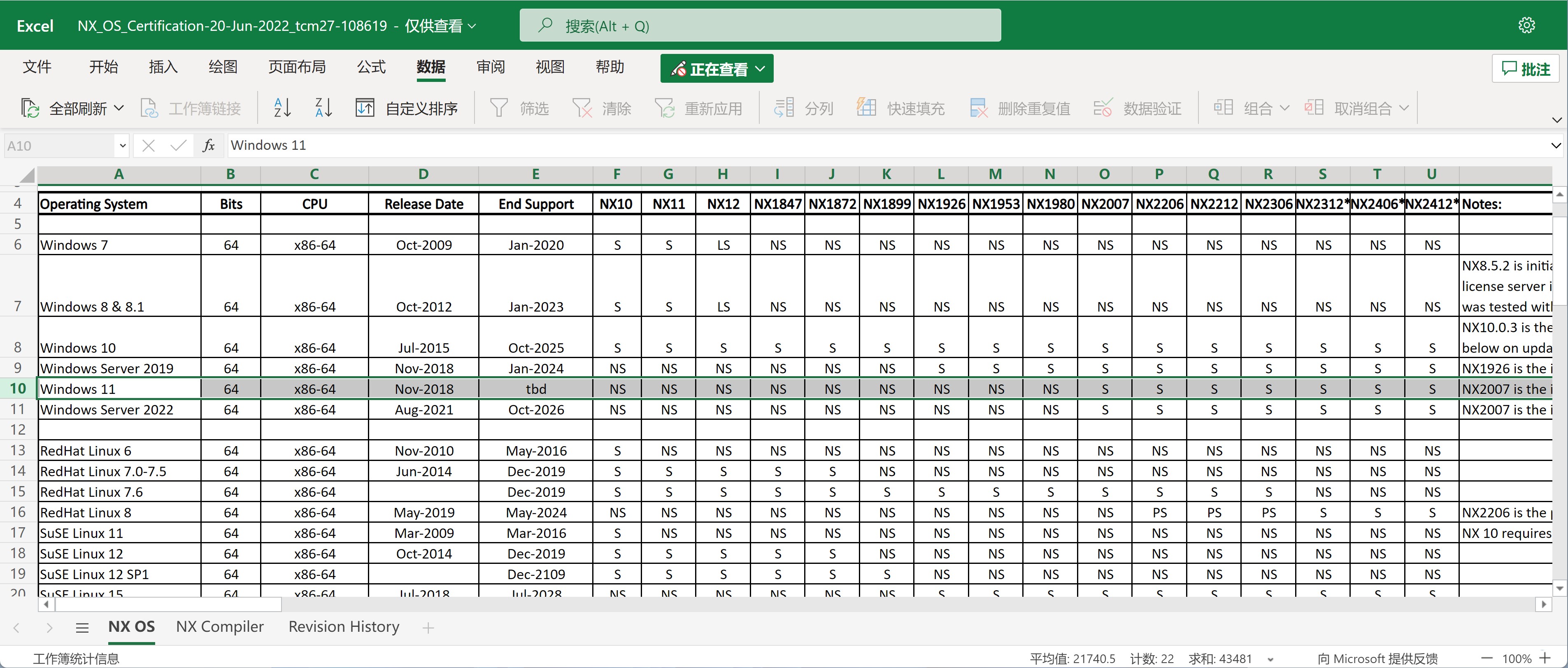Open the file name dropdown next to 仅供查看

(x=472, y=26)
